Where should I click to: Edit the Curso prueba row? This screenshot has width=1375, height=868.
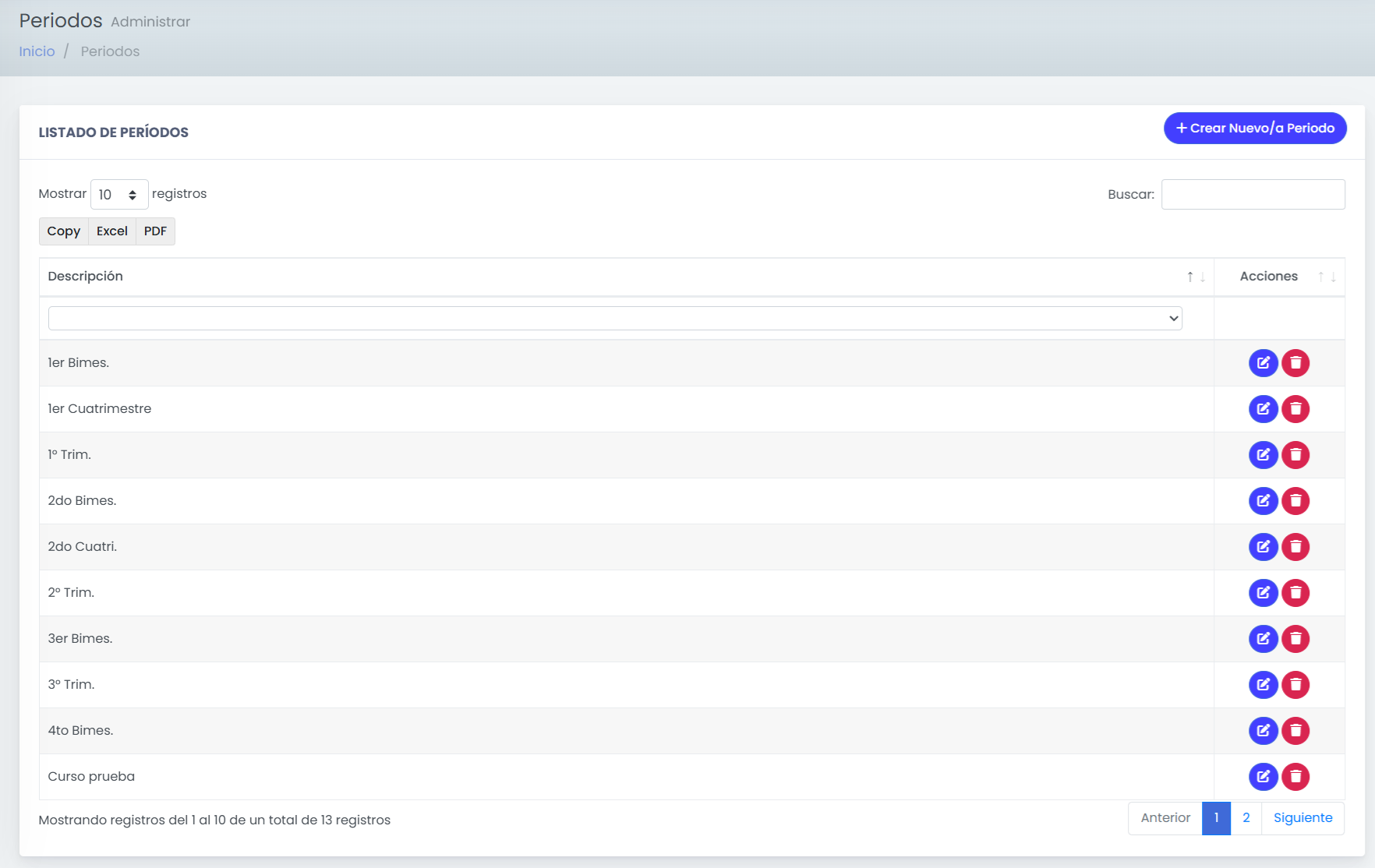point(1263,777)
